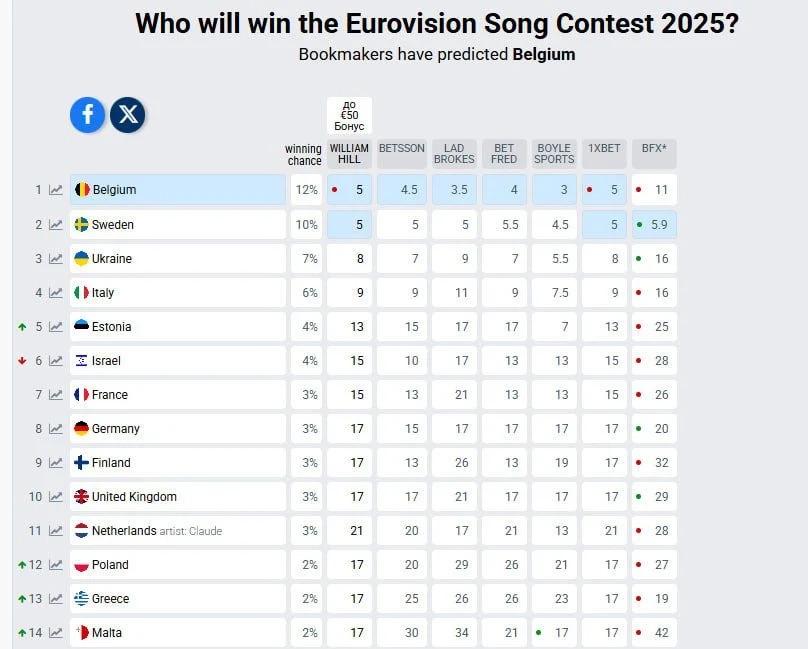Image resolution: width=808 pixels, height=649 pixels.
Task: Click the United Kingdom flag icon
Action: (82, 497)
